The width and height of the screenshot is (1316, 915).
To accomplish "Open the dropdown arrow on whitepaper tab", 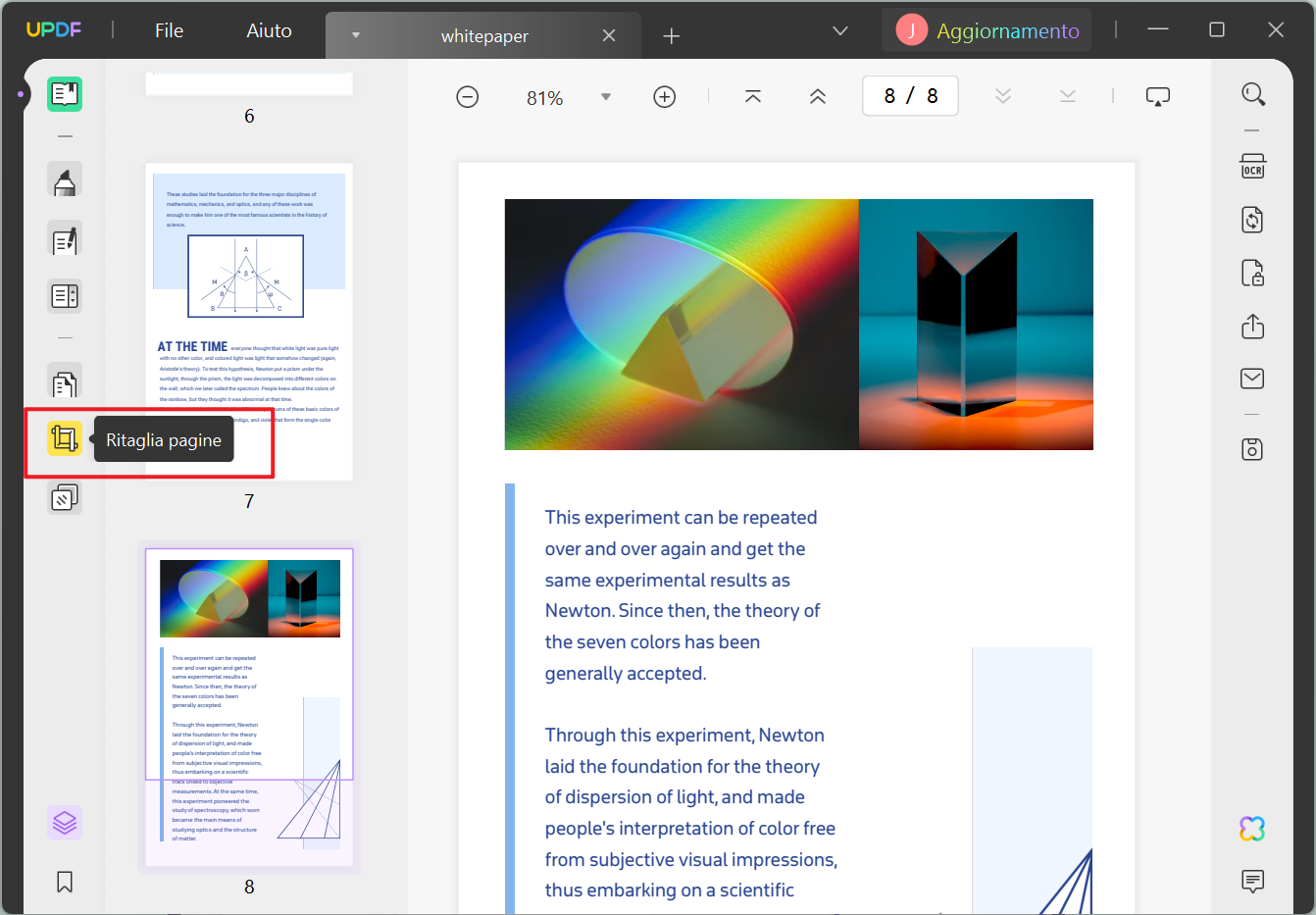I will [x=356, y=35].
